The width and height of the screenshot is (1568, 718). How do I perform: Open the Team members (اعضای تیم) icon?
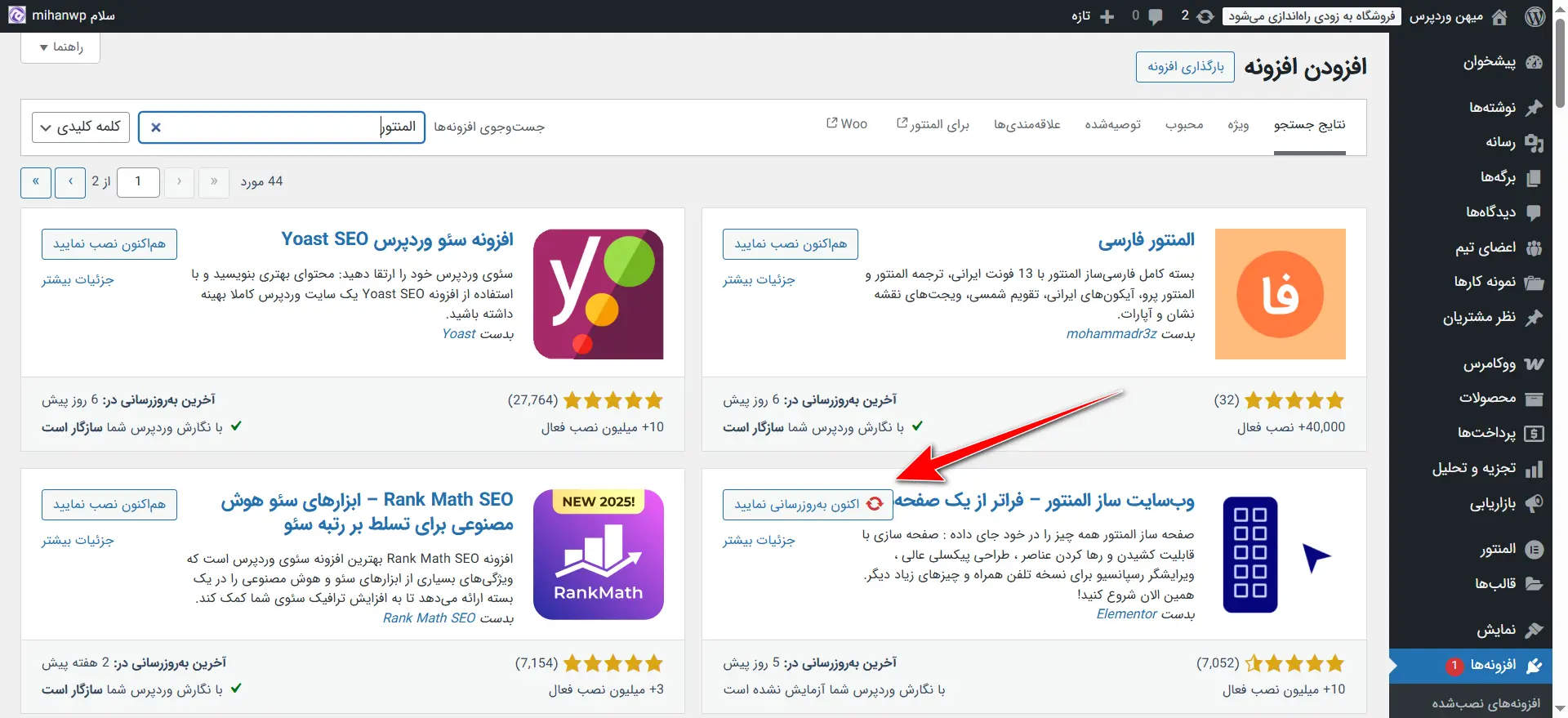point(1534,248)
